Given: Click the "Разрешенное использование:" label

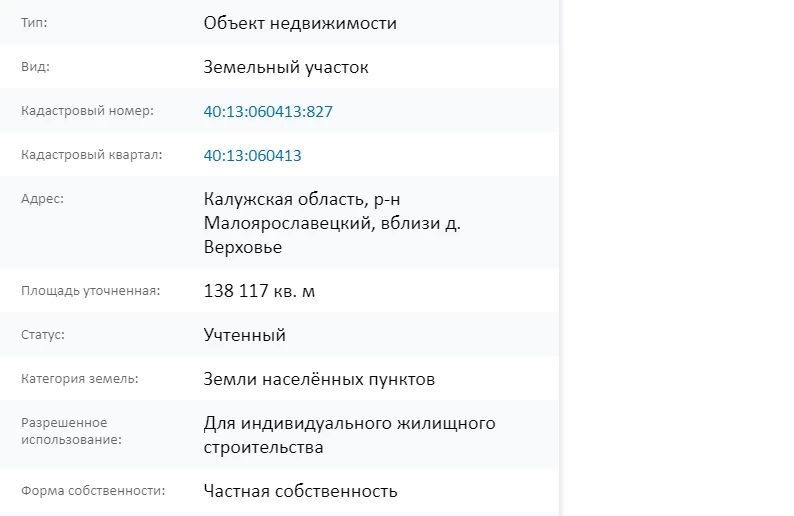Looking at the screenshot, I should [x=64, y=431].
